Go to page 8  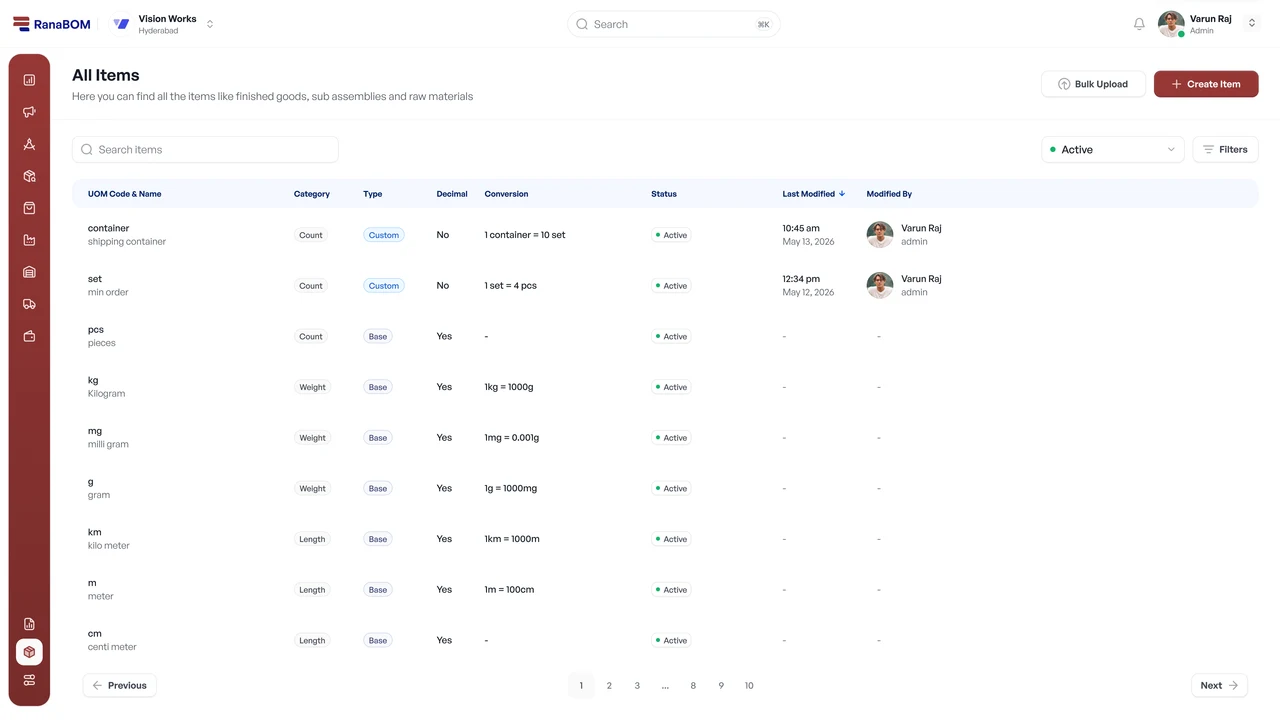click(x=693, y=686)
